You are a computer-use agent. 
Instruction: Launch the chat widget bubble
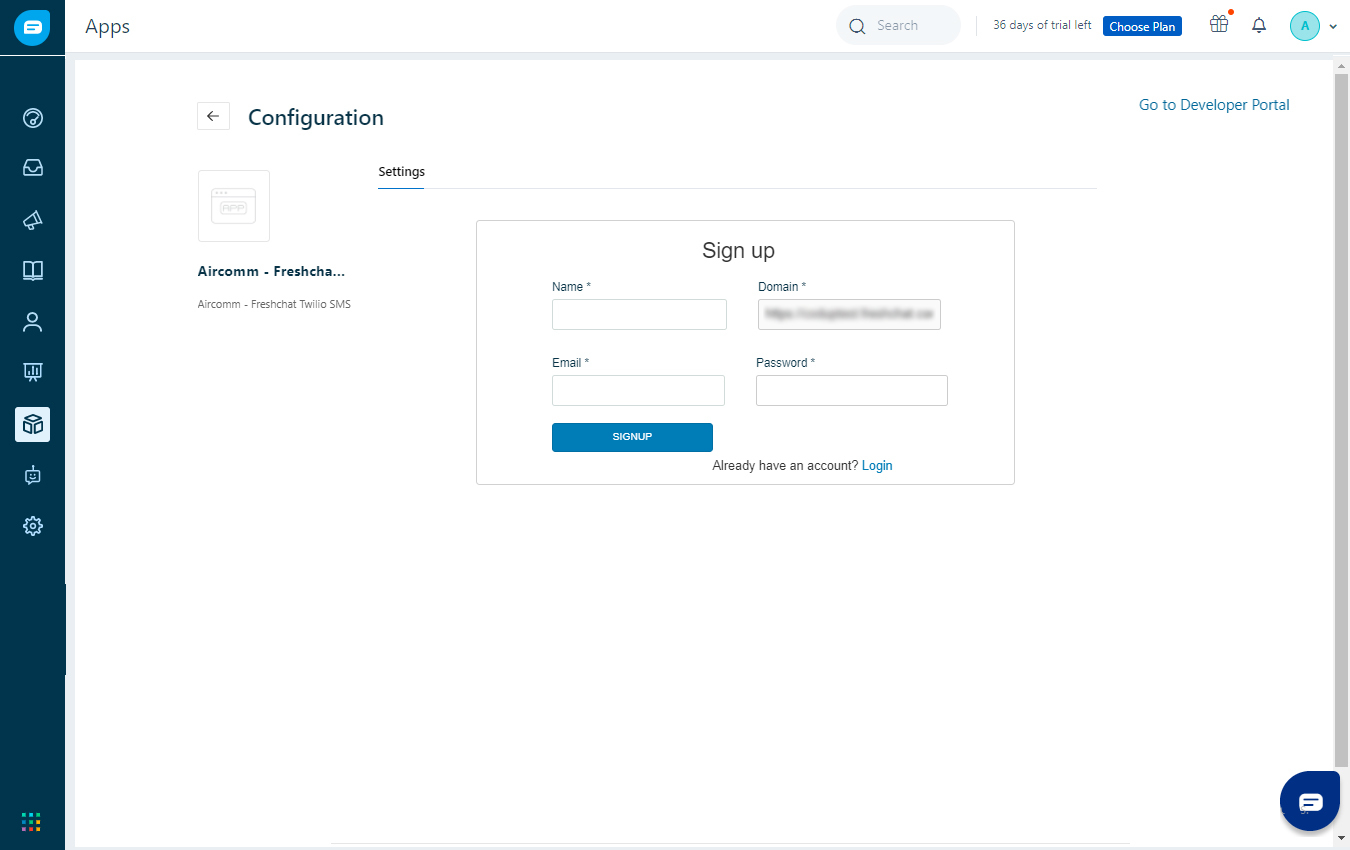click(1310, 800)
